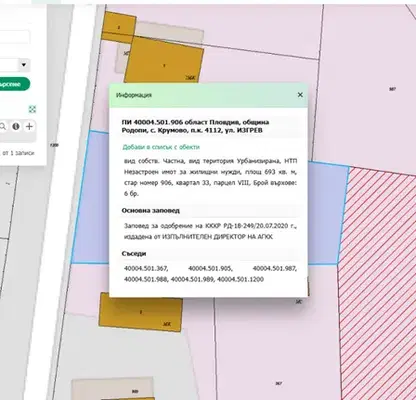Image resolution: width=416 pixels, height=400 pixels.
Task: Click the magnifier zoom-to-result icon
Action: pyautogui.click(x=3, y=126)
